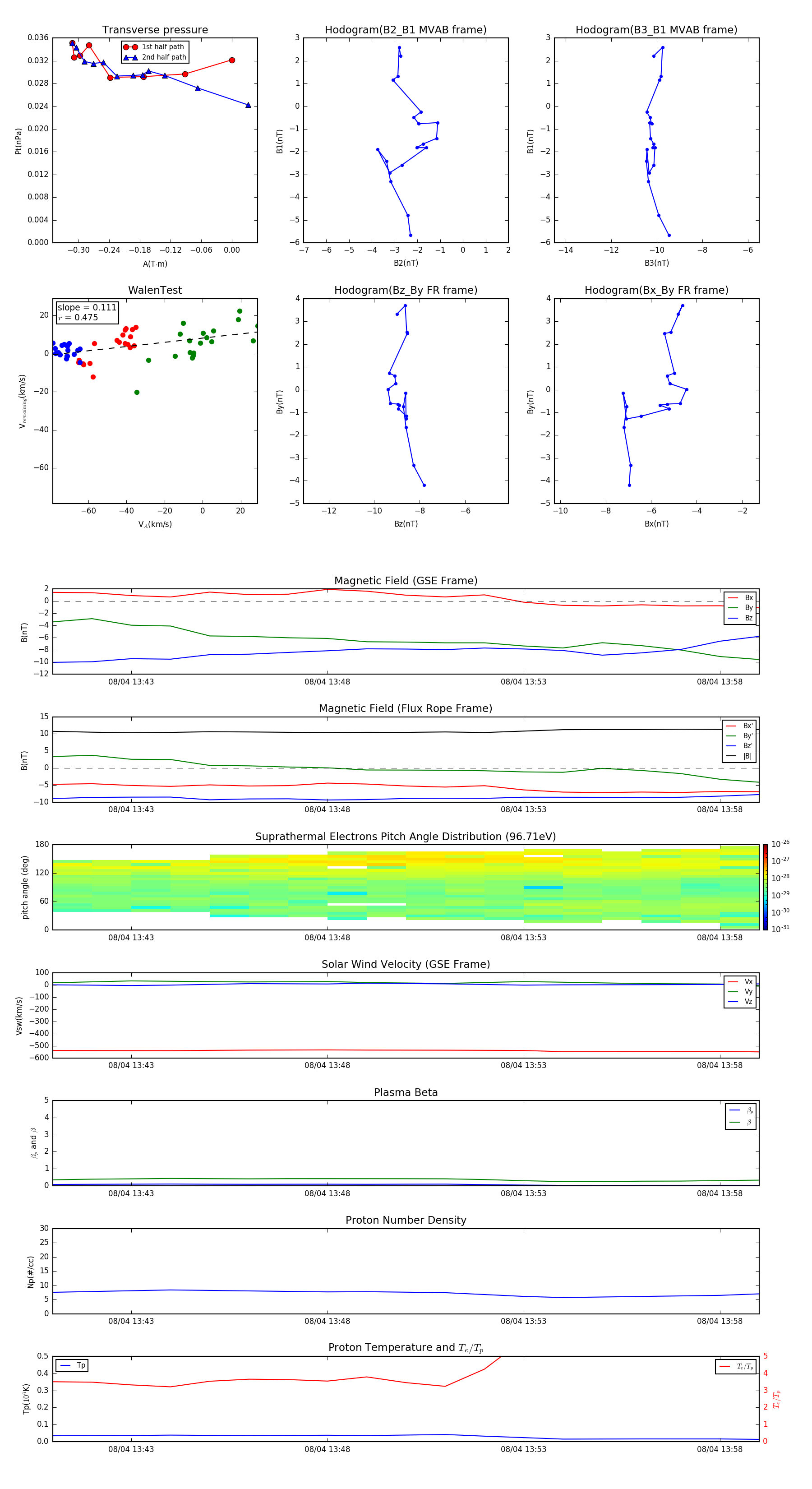The height and width of the screenshot is (1489, 812).
Task: Select the Vx legend entry
Action: point(740,981)
